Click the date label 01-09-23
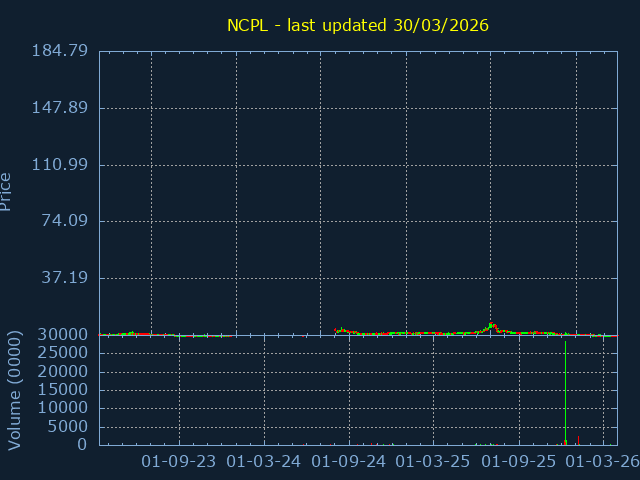This screenshot has height=480, width=640. point(178,462)
